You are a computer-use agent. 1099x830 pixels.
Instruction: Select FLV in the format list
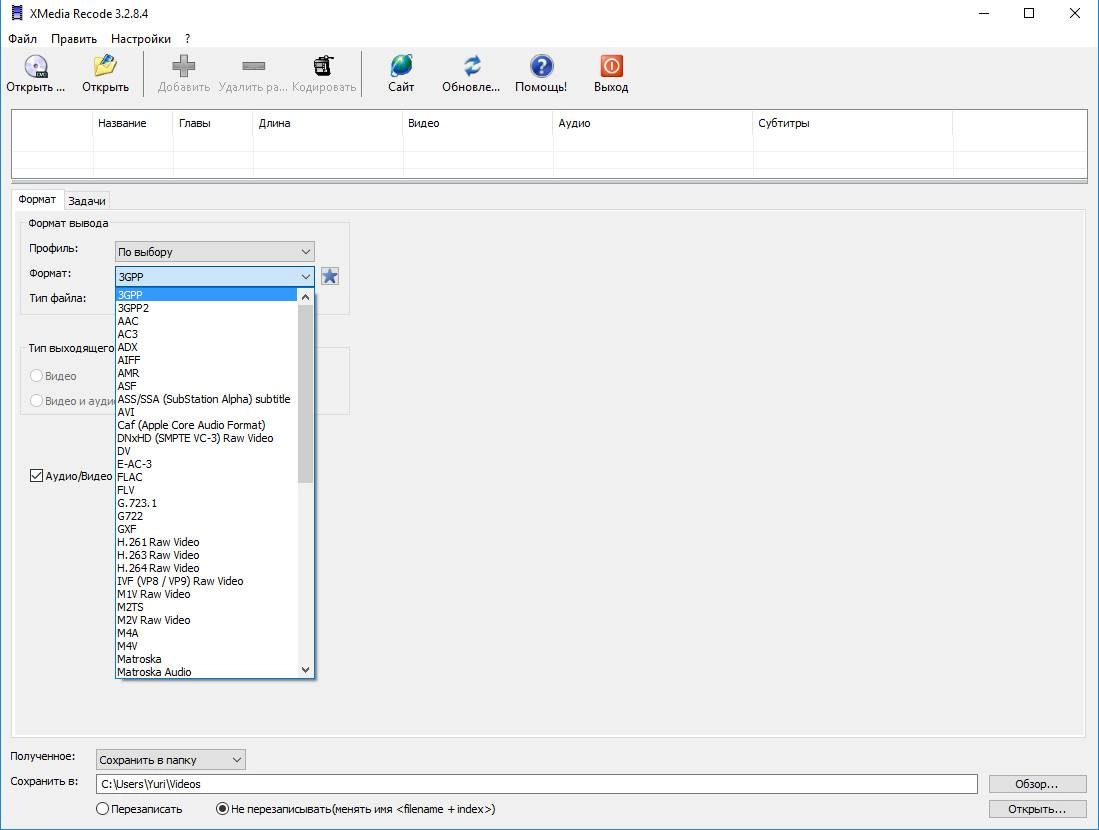click(207, 490)
